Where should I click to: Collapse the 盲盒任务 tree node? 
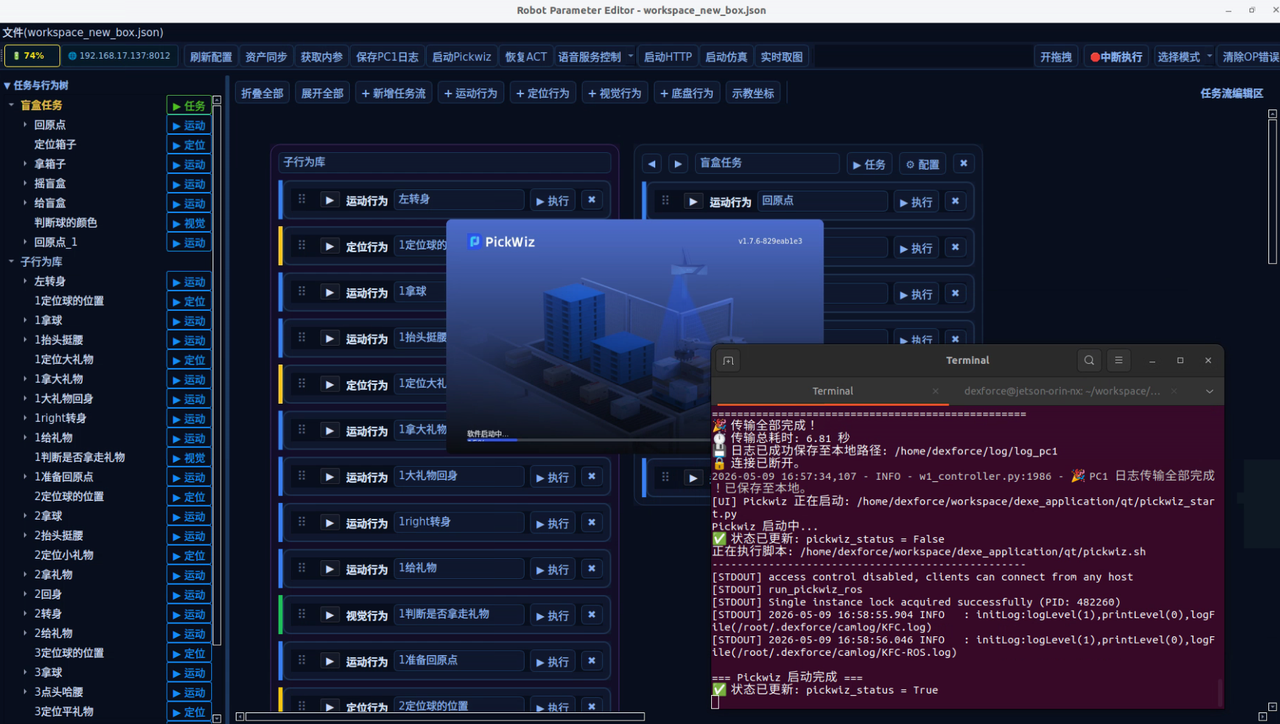tap(12, 105)
